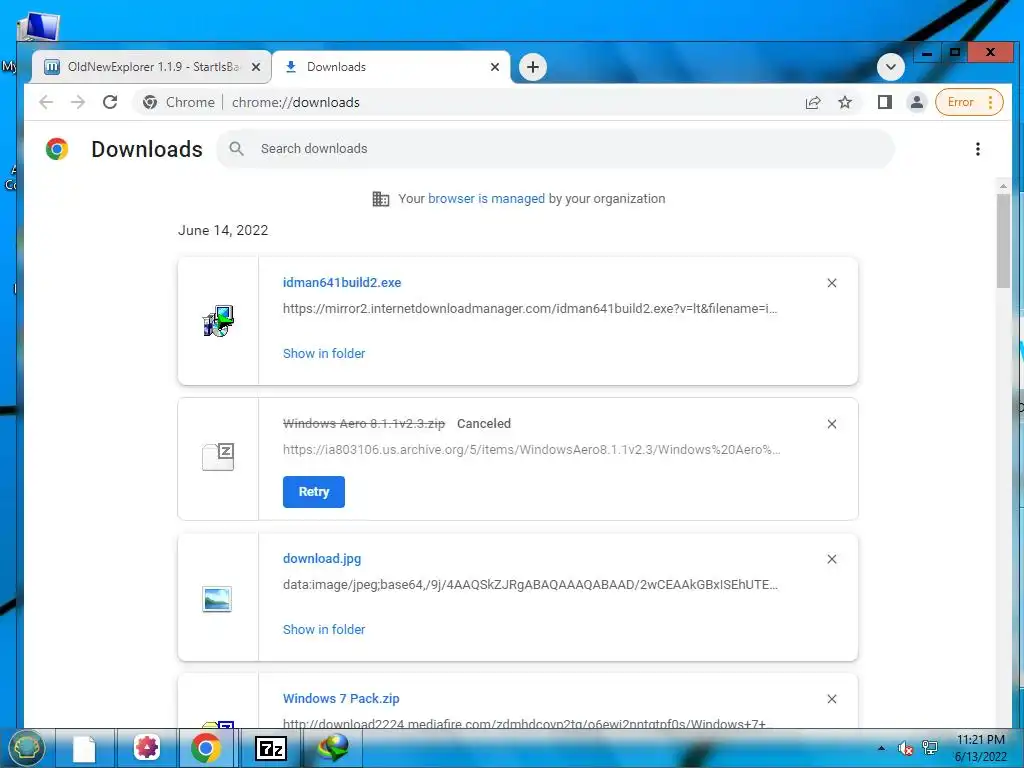1024x768 pixels.
Task: Open Internet Download Manager taskbar icon
Action: click(333, 748)
